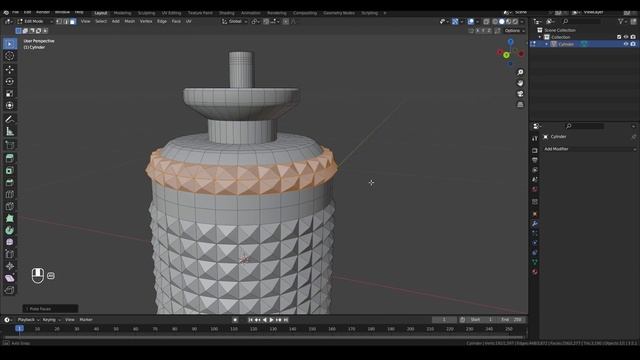Collapse the Collection tree arrow
Screen dimensions: 640x360
(x=540, y=37)
